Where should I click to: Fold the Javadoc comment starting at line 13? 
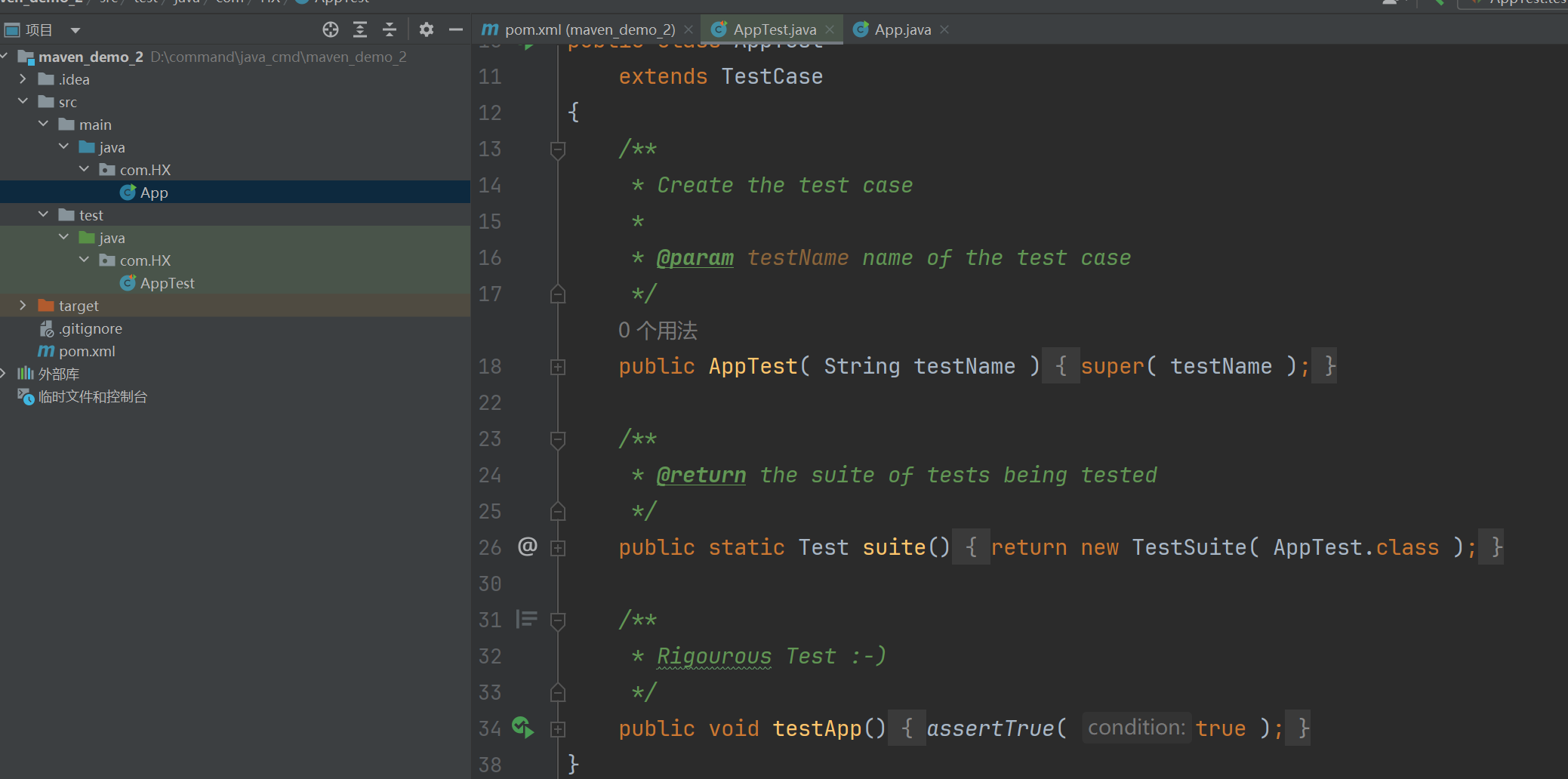[x=558, y=149]
